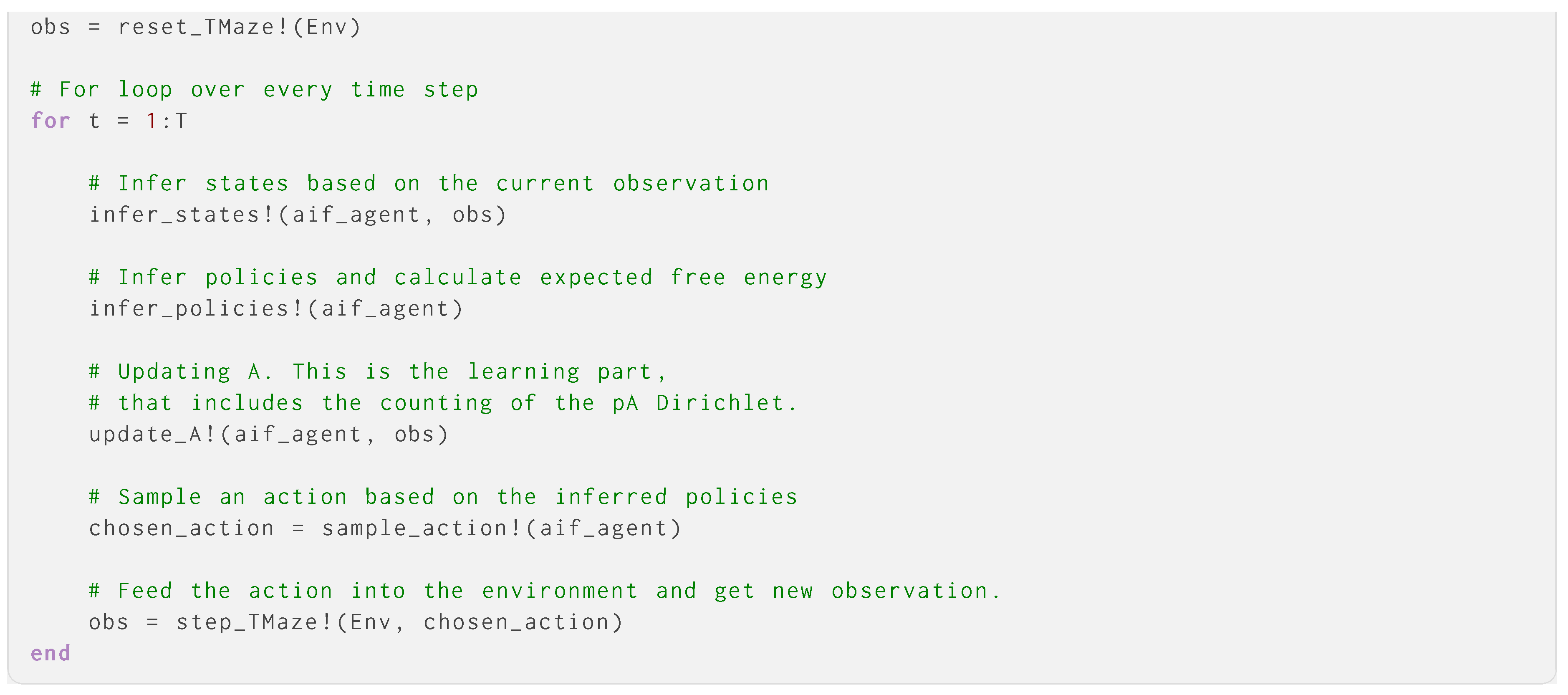
Task: Click the chosen_action variable being assigned
Action: coord(182,529)
